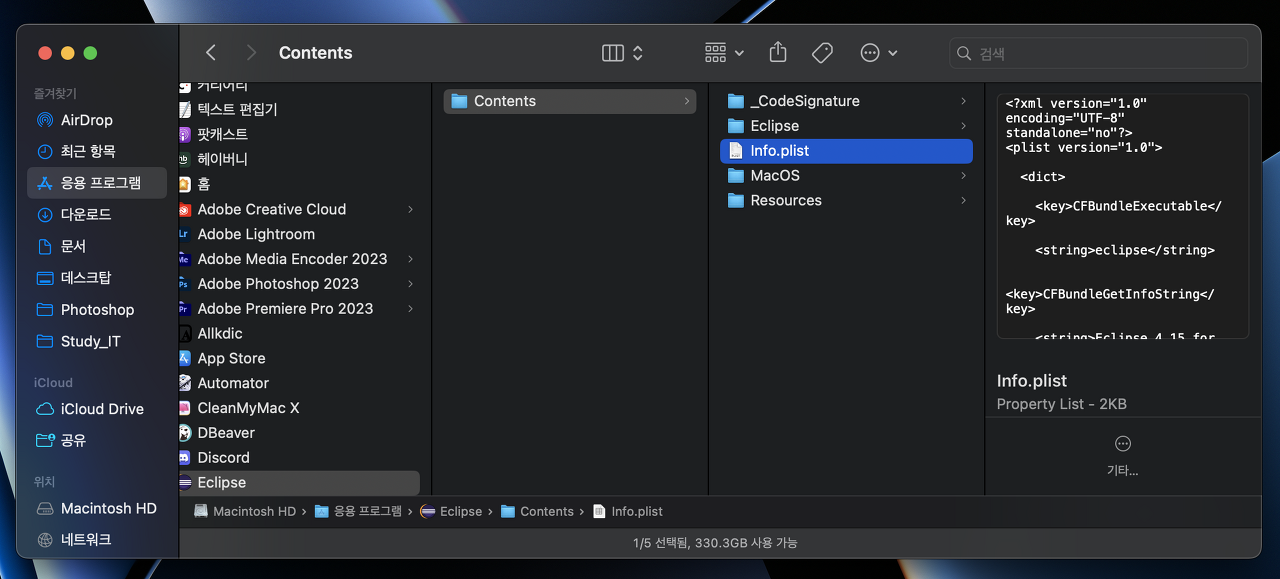This screenshot has width=1280, height=579.
Task: Expand Adobe Media Encoder 2023 chevron
Action: [410, 259]
